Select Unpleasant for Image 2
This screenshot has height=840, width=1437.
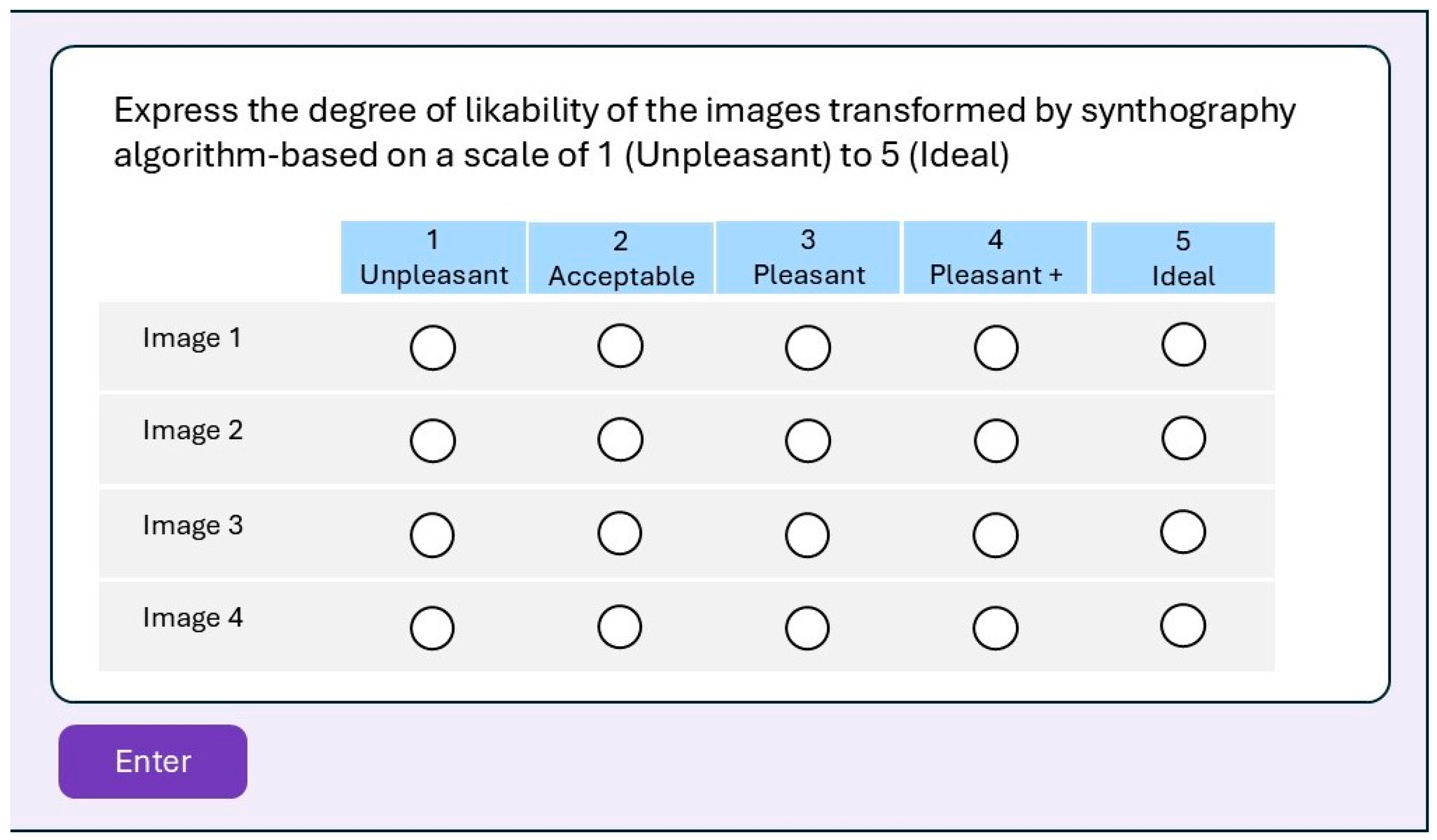[433, 440]
